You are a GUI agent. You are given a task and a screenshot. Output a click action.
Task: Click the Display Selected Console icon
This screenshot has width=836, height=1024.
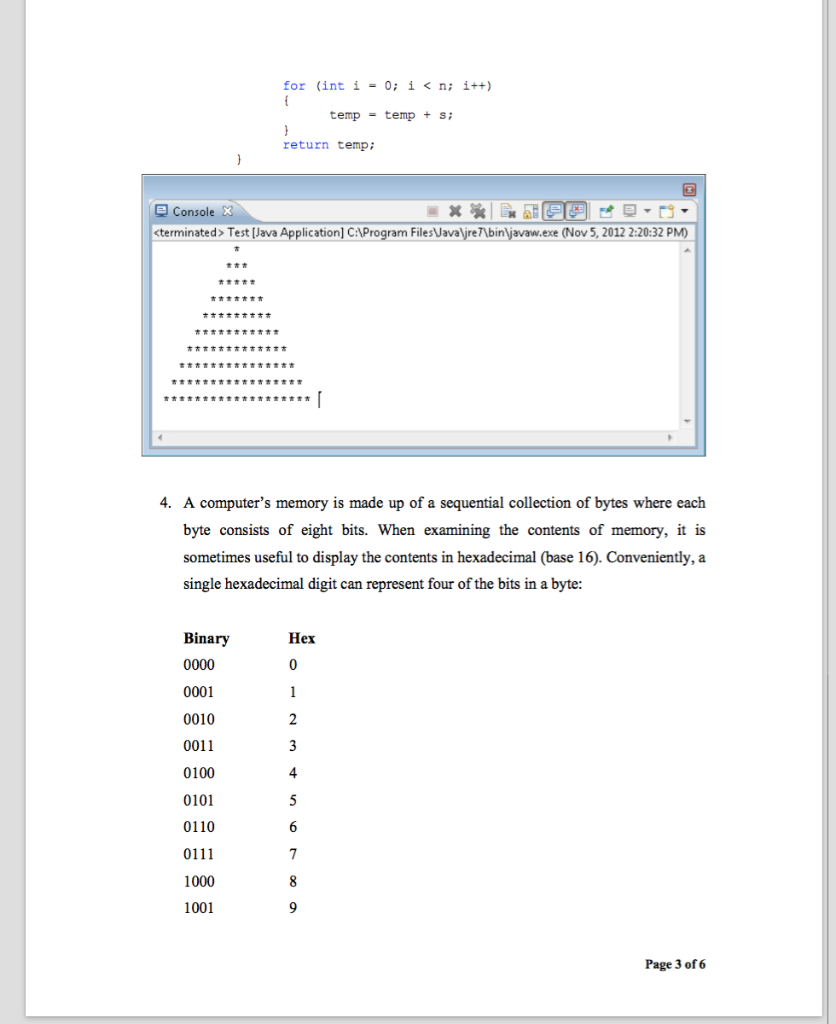coord(630,210)
